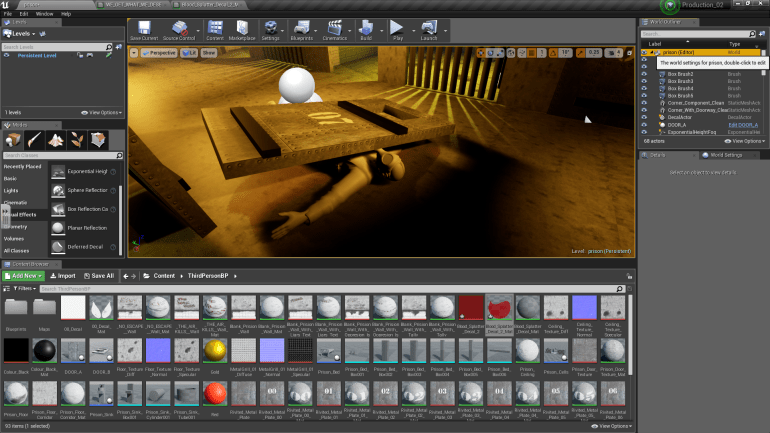Image resolution: width=770 pixels, height=433 pixels.
Task: Select the Landscape mode icon
Action: click(x=55, y=140)
